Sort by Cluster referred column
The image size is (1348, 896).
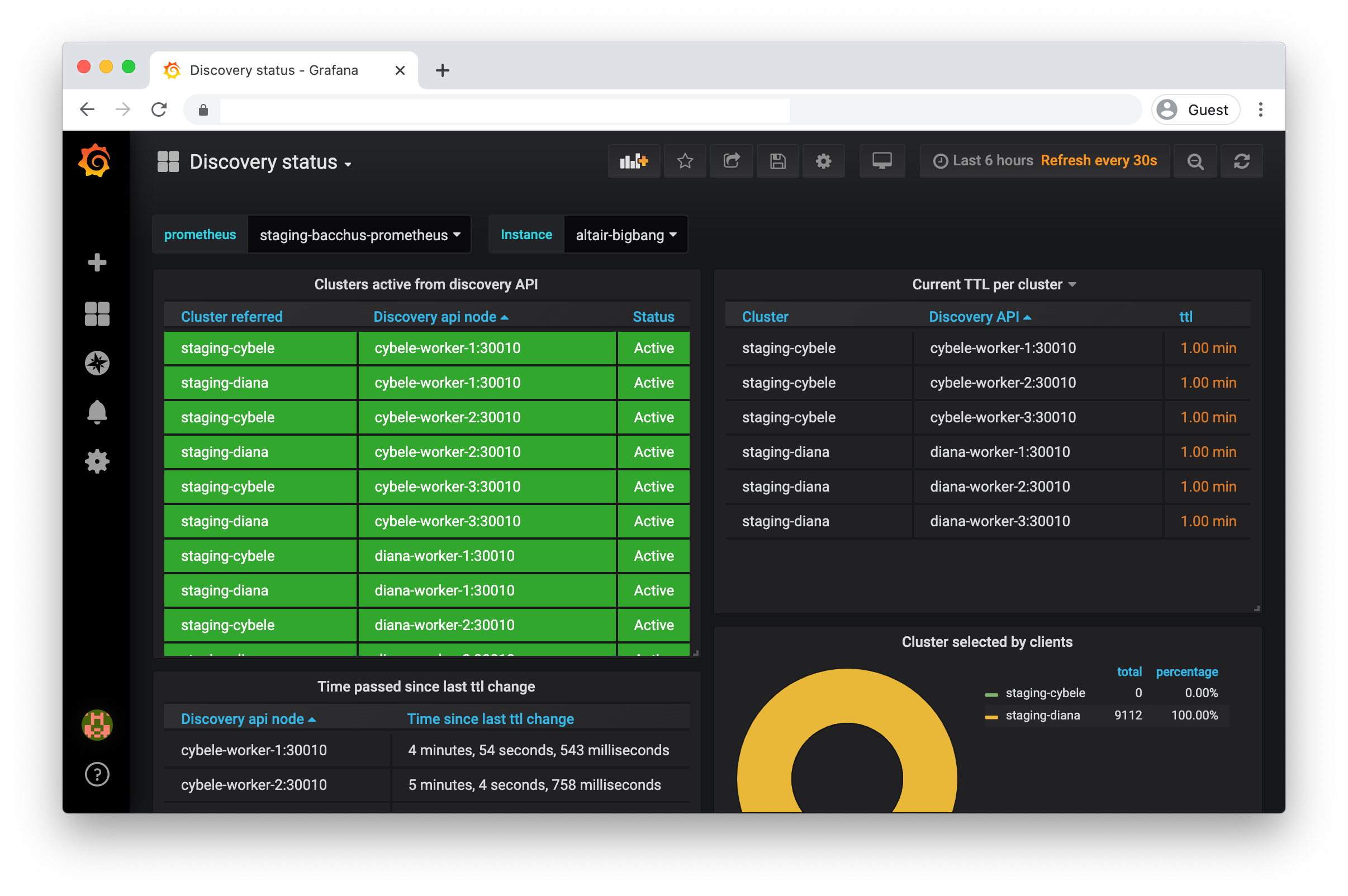click(x=231, y=317)
